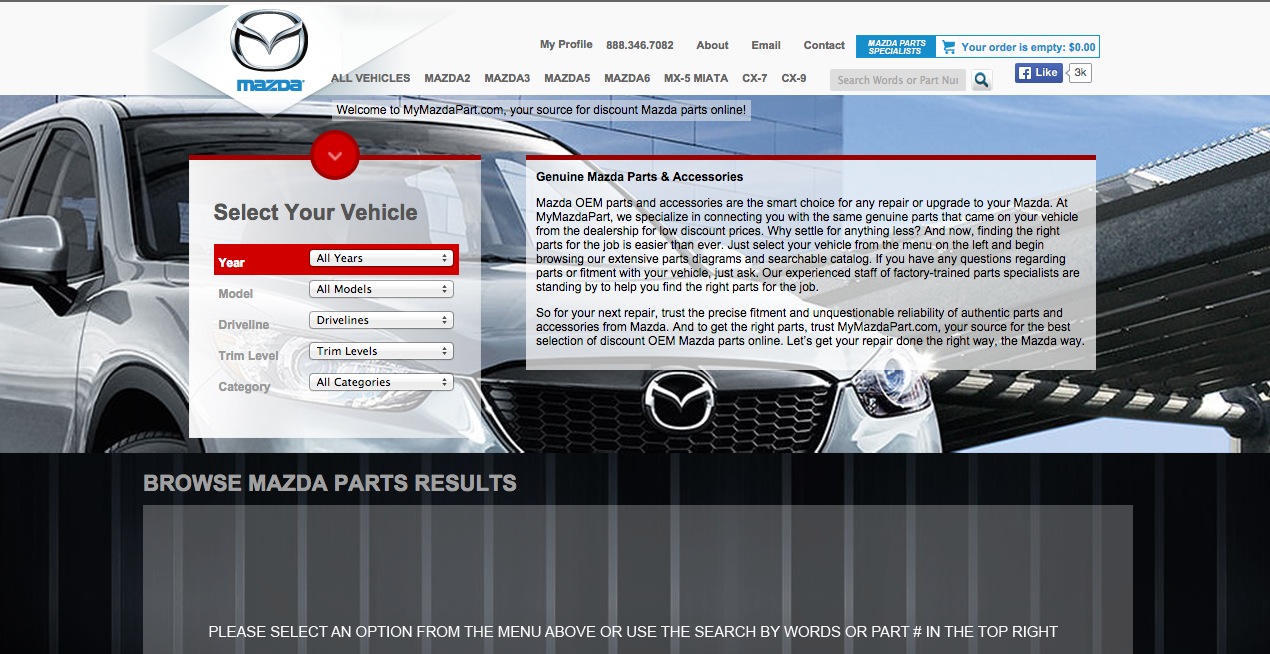Click the search words or part number field
Viewport: 1270px width, 654px height.
(x=897, y=80)
